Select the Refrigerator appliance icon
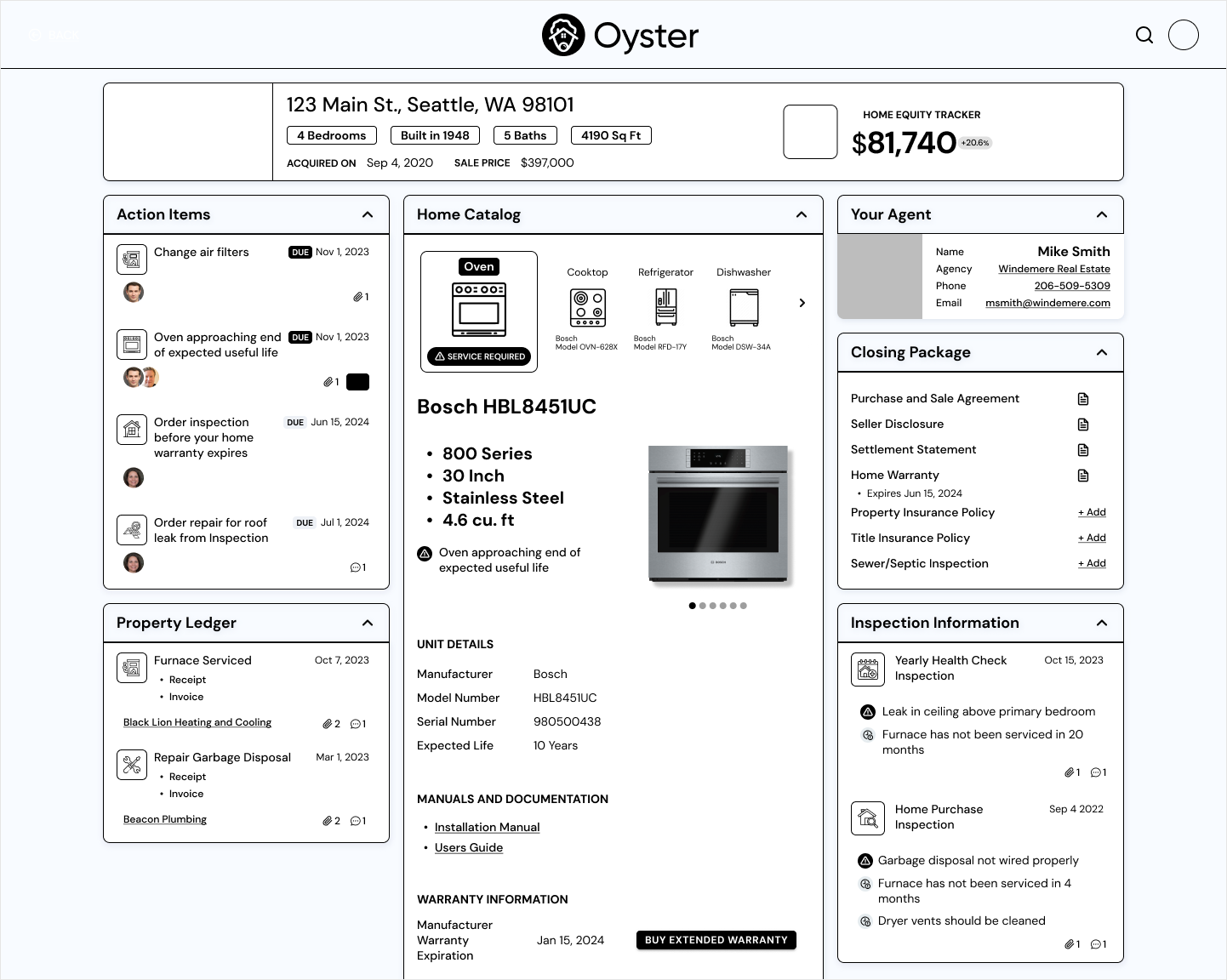The width and height of the screenshot is (1227, 980). coord(666,307)
